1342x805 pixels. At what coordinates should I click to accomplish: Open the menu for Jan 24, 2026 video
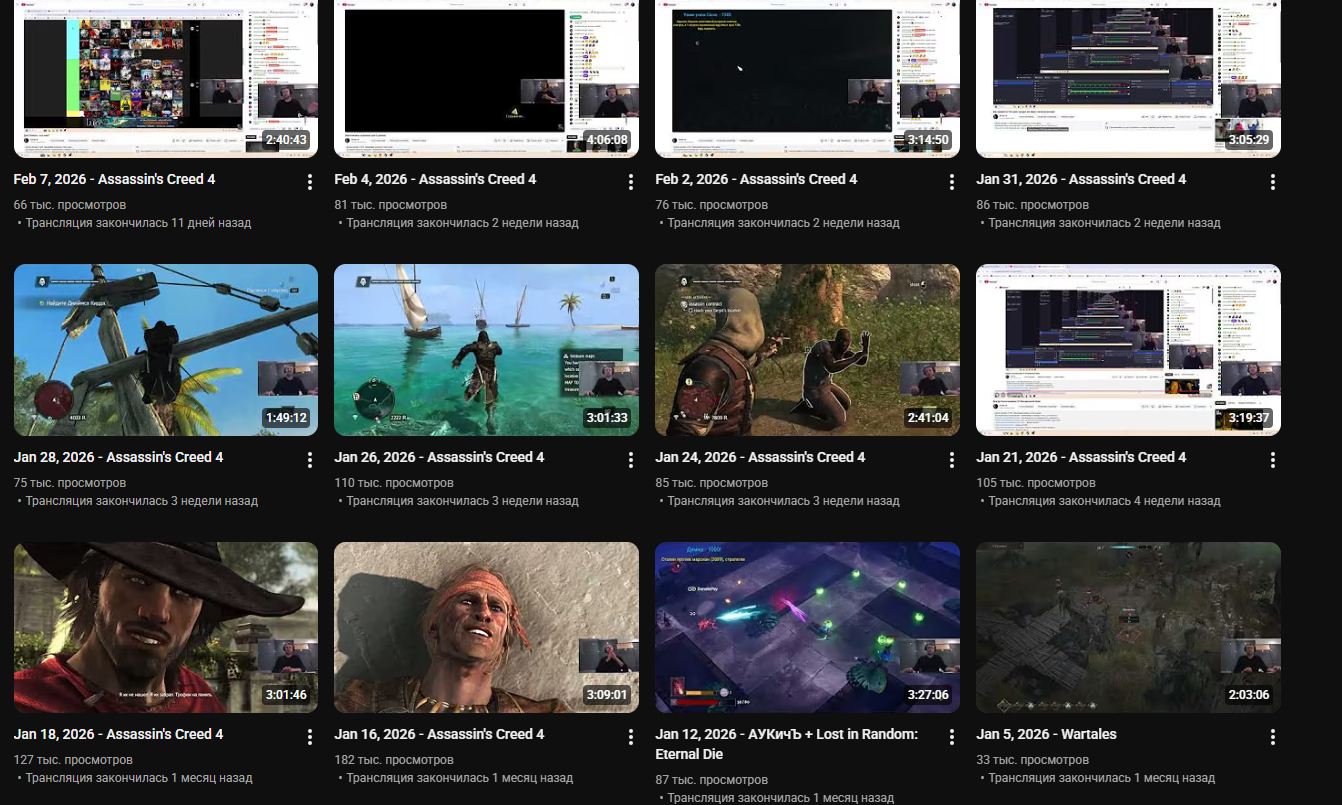pos(952,460)
